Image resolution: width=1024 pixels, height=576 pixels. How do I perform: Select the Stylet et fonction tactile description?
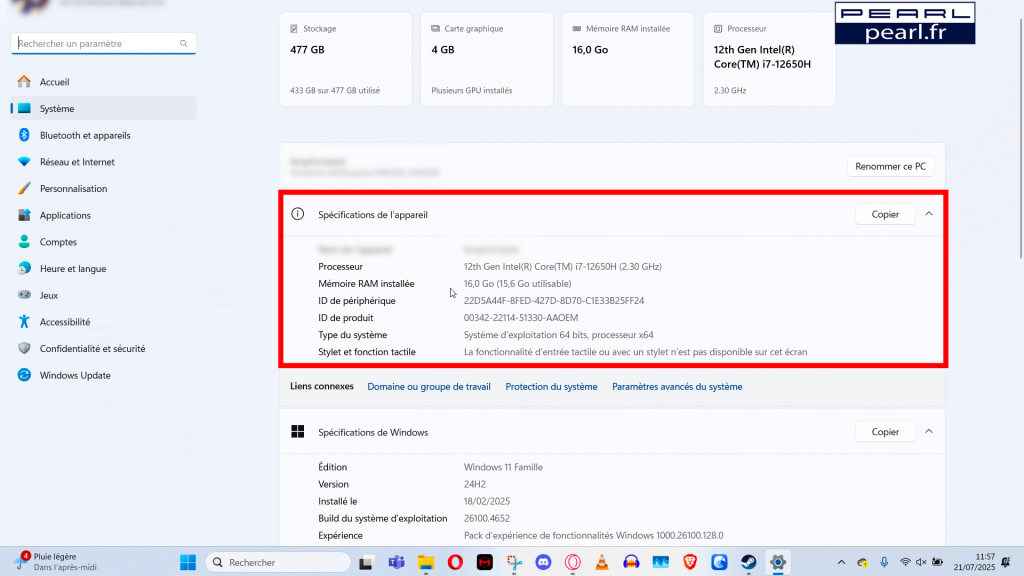click(x=635, y=352)
